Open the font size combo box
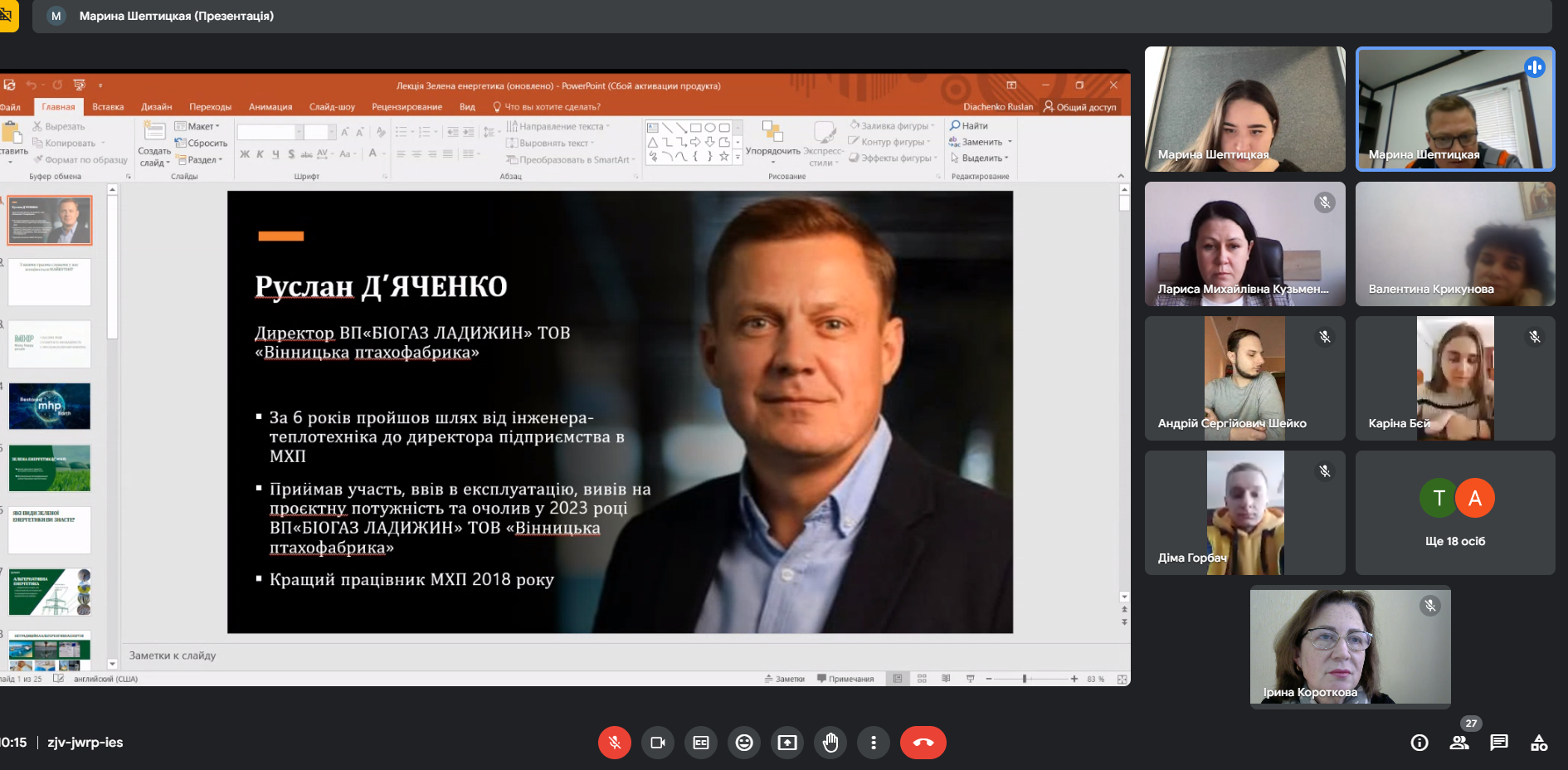This screenshot has height=770, width=1568. tap(319, 132)
